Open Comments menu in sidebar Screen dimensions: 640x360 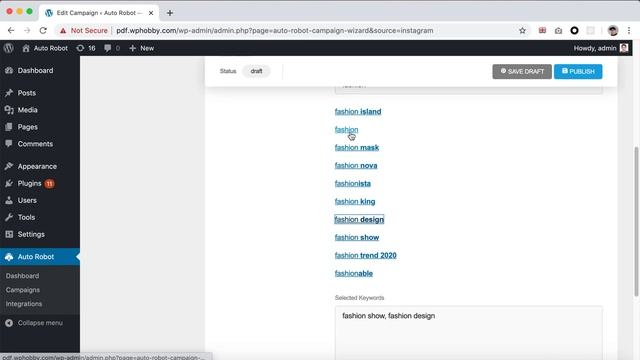tap(35, 144)
